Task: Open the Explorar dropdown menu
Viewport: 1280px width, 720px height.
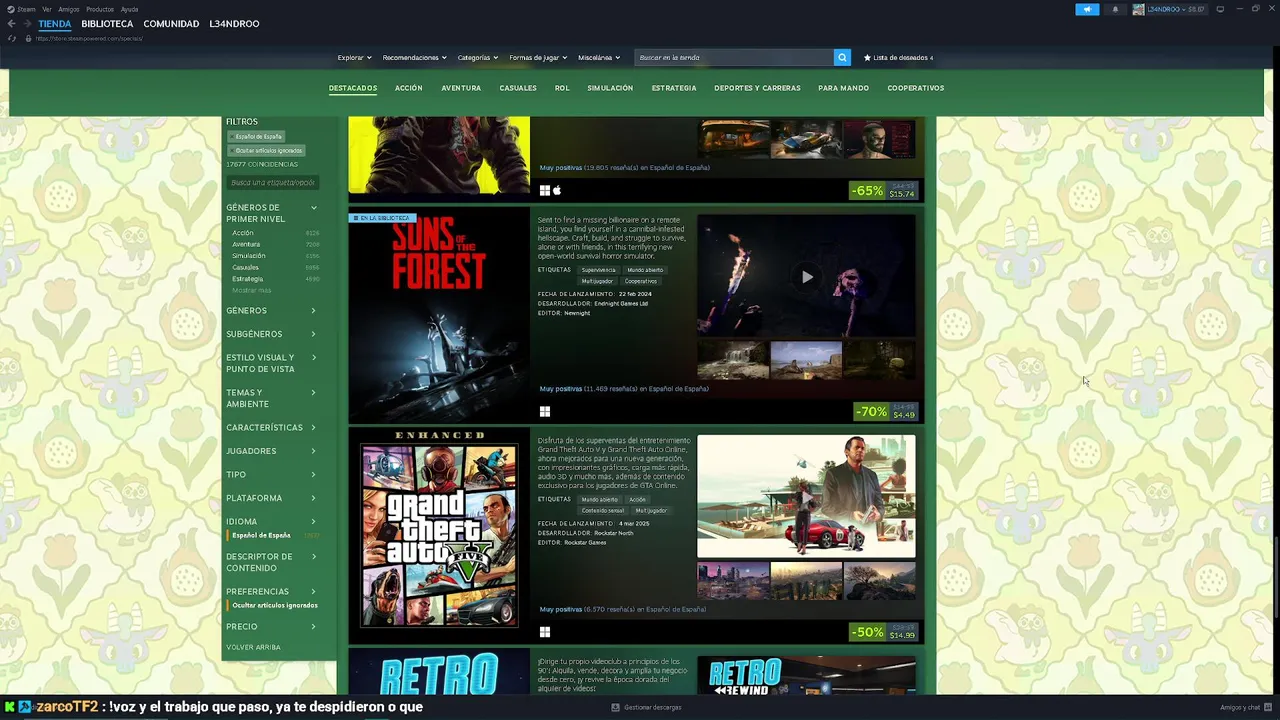Action: [354, 57]
